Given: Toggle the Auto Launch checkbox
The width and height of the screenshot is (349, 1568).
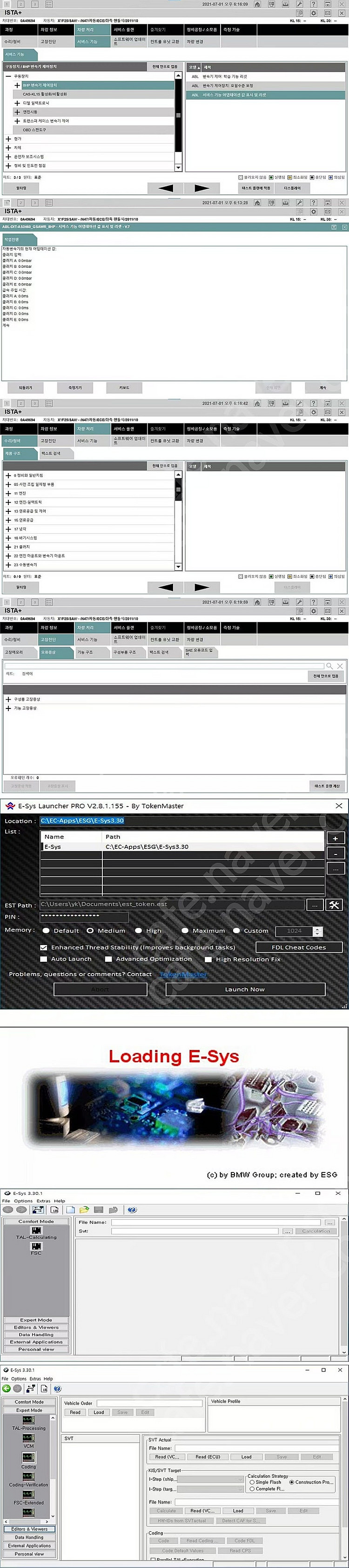Looking at the screenshot, I should pos(43,959).
